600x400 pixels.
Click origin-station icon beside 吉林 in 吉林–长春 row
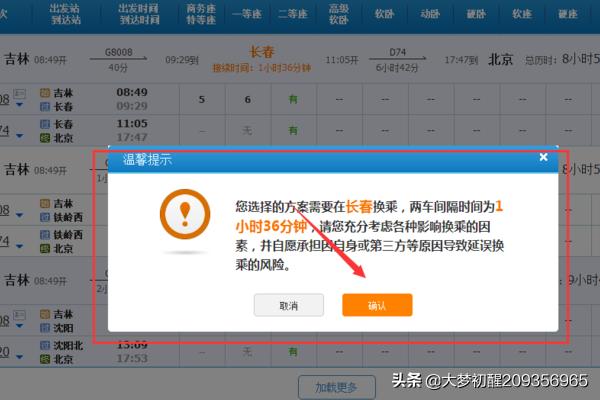pos(45,93)
